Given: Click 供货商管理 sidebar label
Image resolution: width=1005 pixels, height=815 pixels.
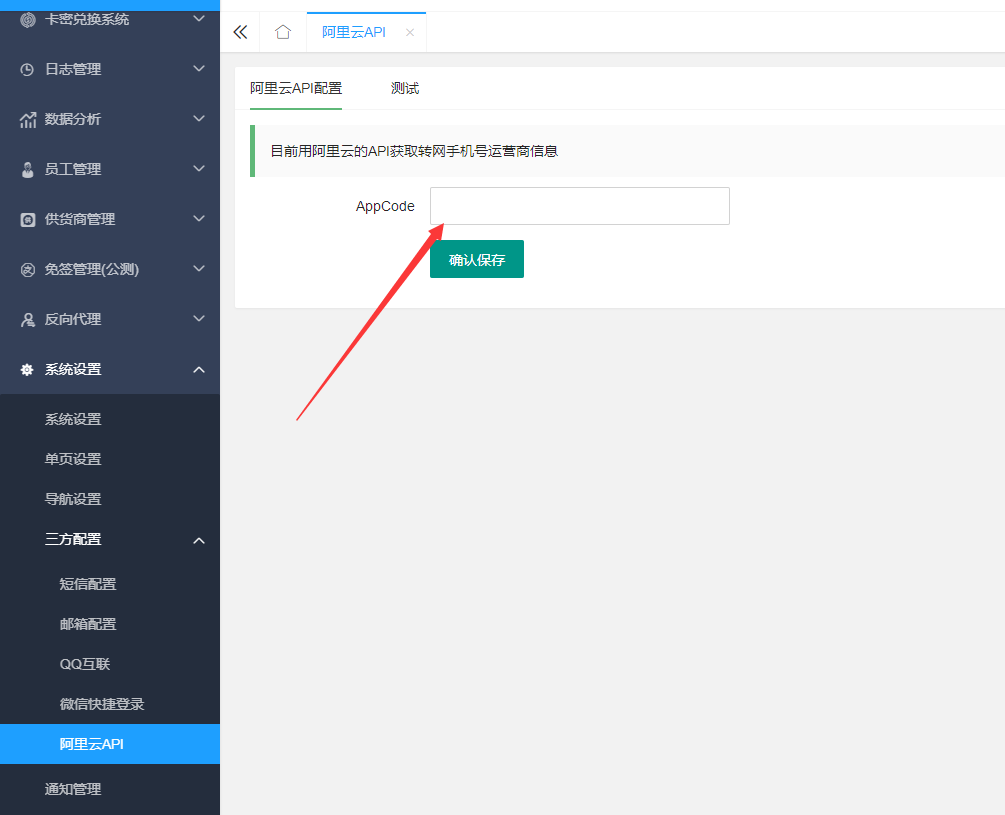Looking at the screenshot, I should 80,219.
